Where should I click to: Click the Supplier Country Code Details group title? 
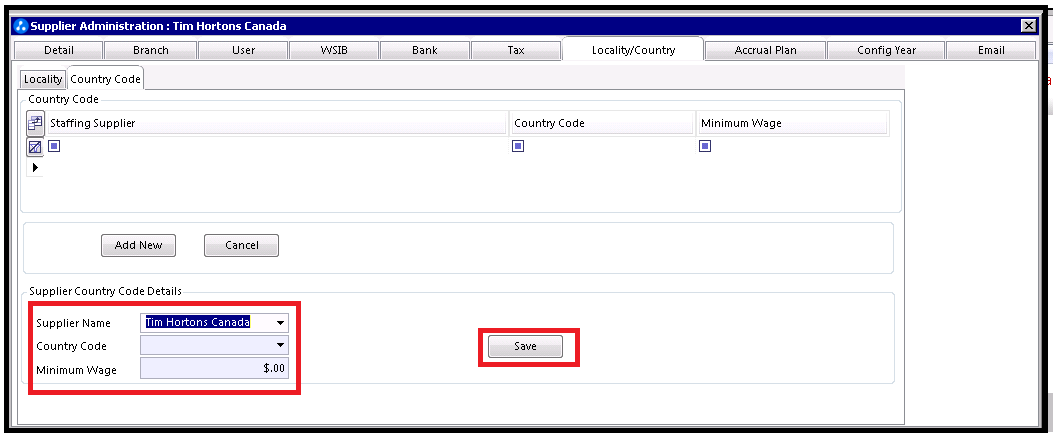pos(105,292)
